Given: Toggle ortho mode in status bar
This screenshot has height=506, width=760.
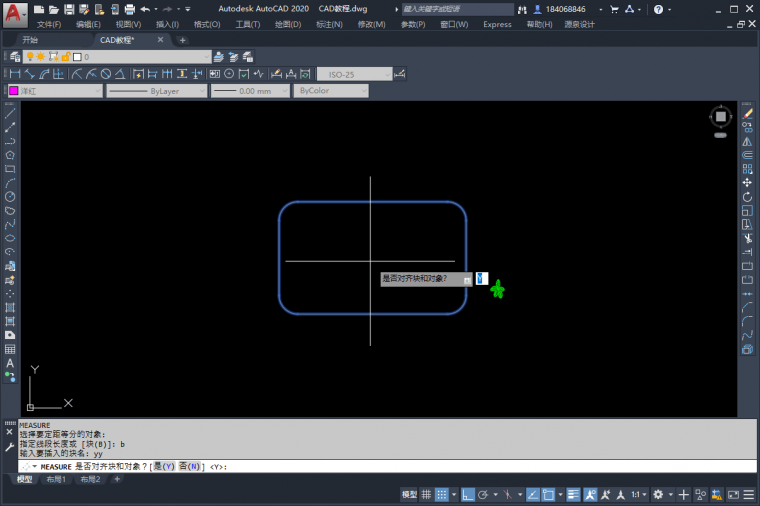Looking at the screenshot, I should [467, 494].
